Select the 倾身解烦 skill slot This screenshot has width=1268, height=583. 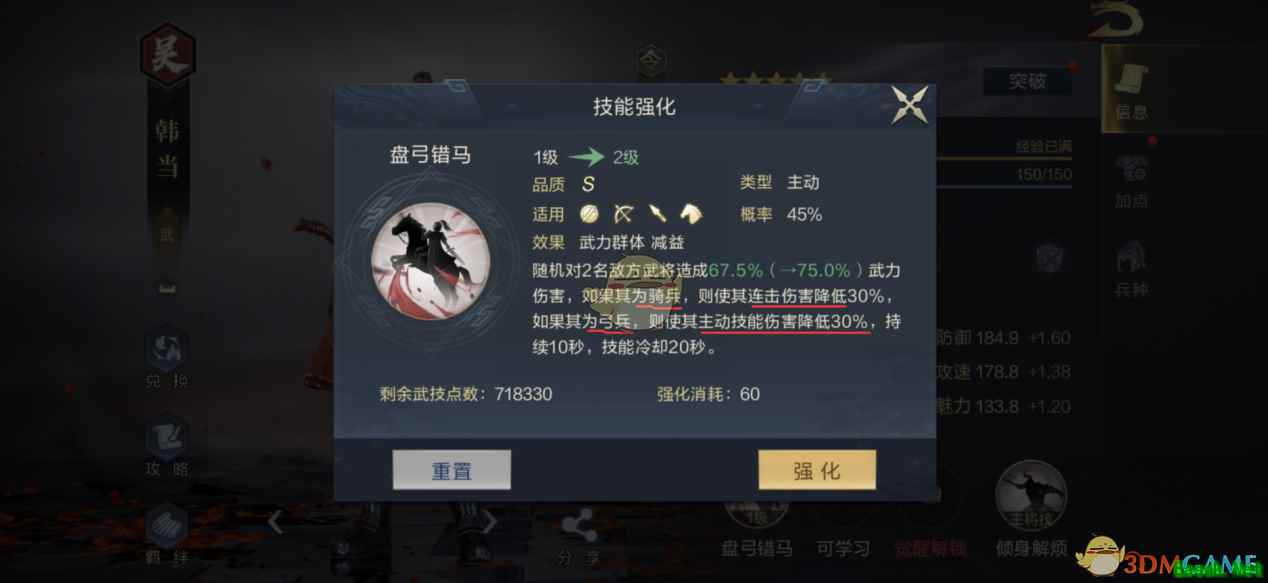click(x=1031, y=510)
